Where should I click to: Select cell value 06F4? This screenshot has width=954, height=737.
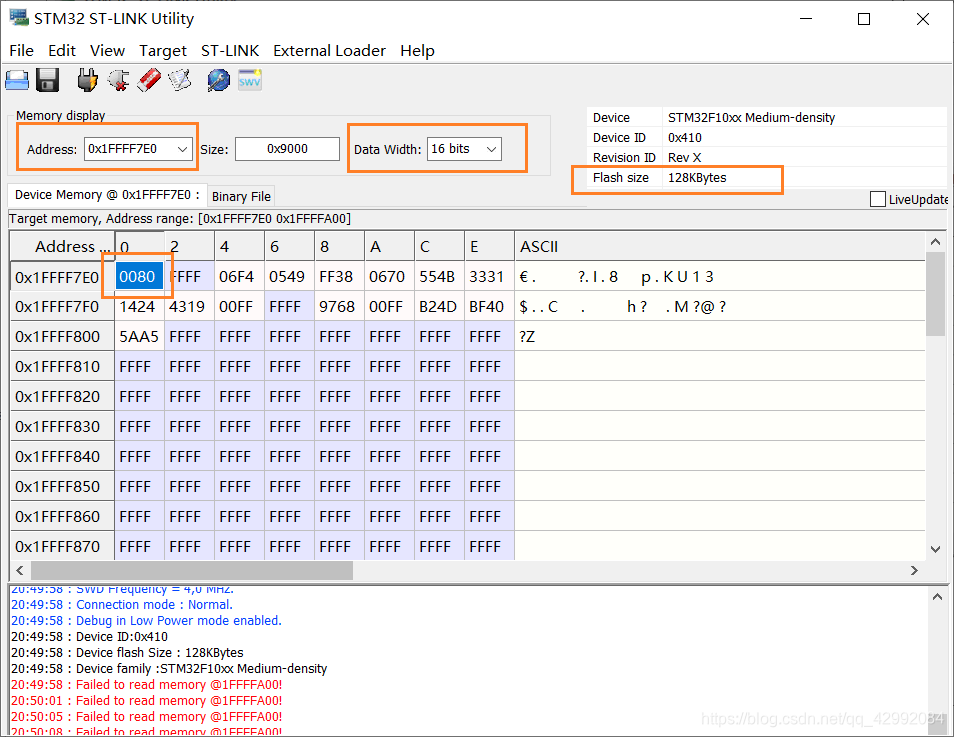[x=239, y=277]
